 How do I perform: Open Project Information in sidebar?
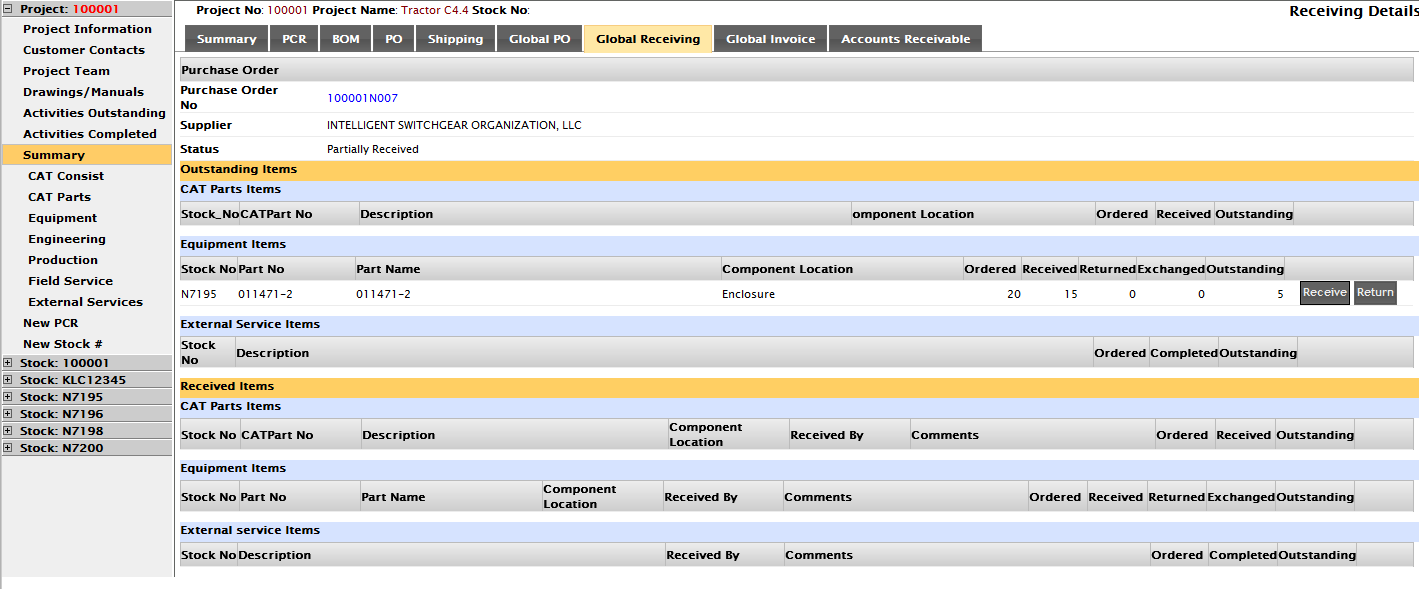pyautogui.click(x=87, y=29)
